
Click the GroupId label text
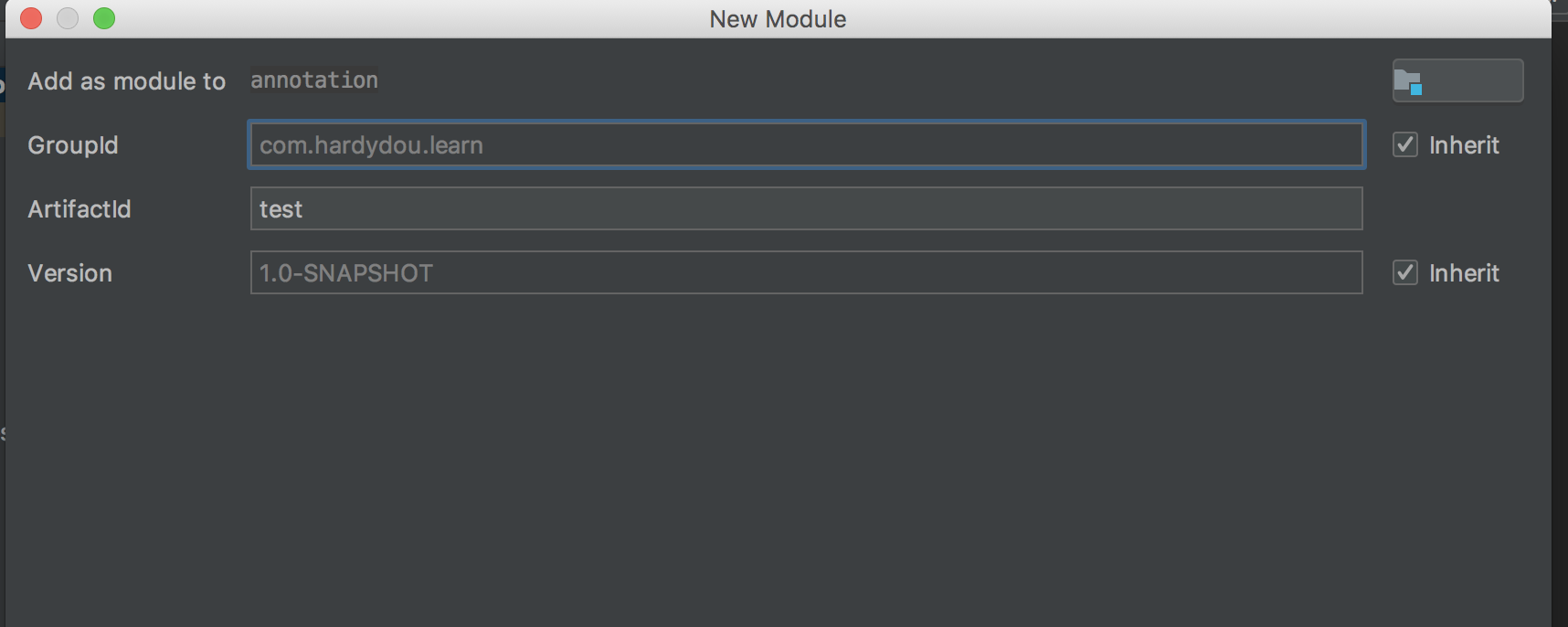point(72,144)
